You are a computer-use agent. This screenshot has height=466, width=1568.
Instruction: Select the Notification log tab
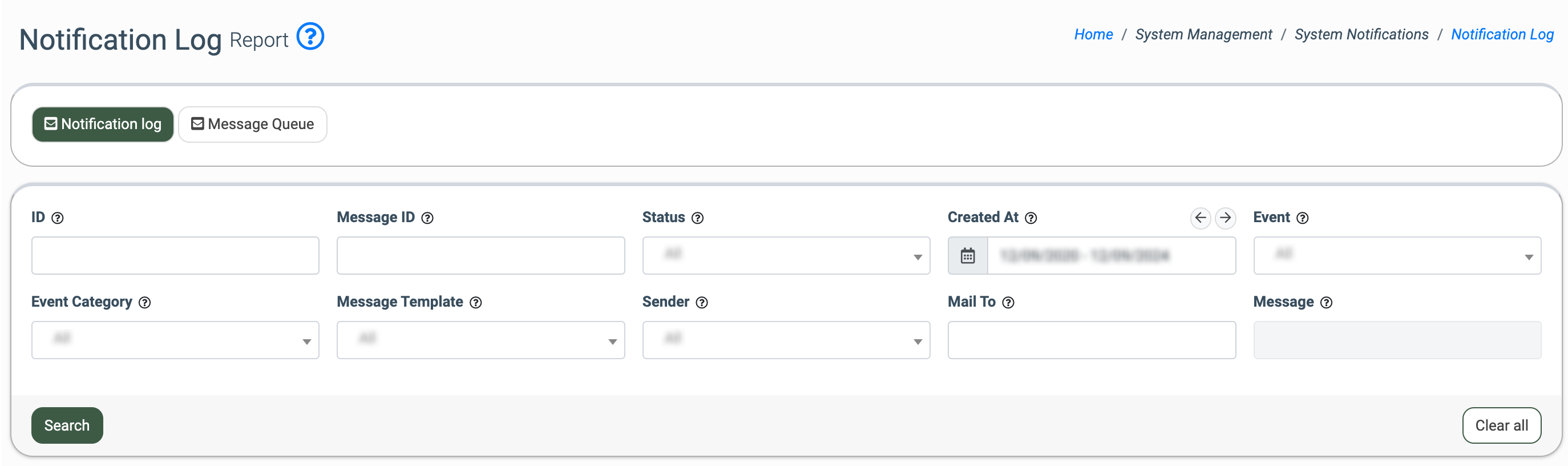103,124
